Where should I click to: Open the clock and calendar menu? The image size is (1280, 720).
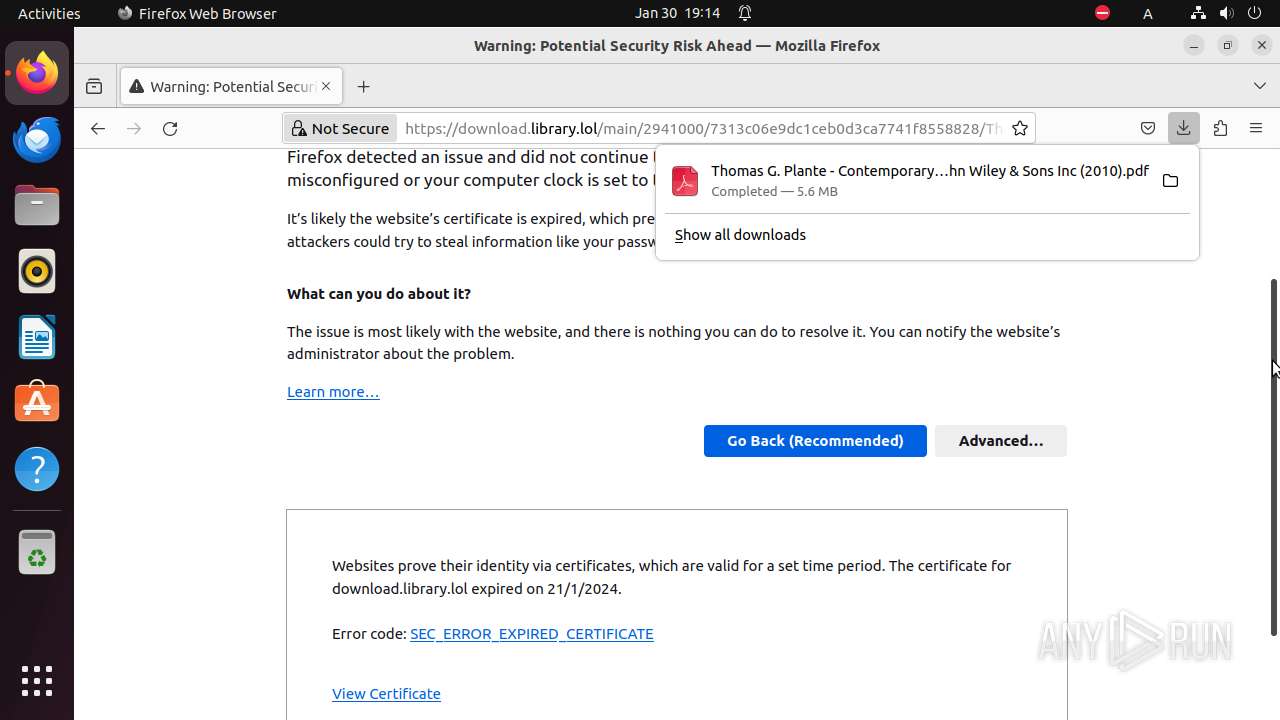pos(678,13)
